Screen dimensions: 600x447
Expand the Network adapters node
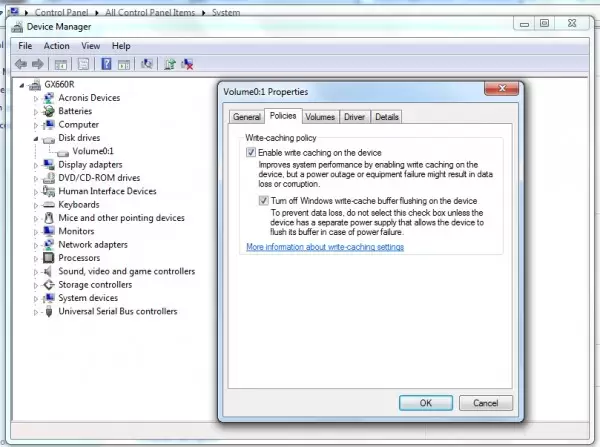tap(36, 244)
